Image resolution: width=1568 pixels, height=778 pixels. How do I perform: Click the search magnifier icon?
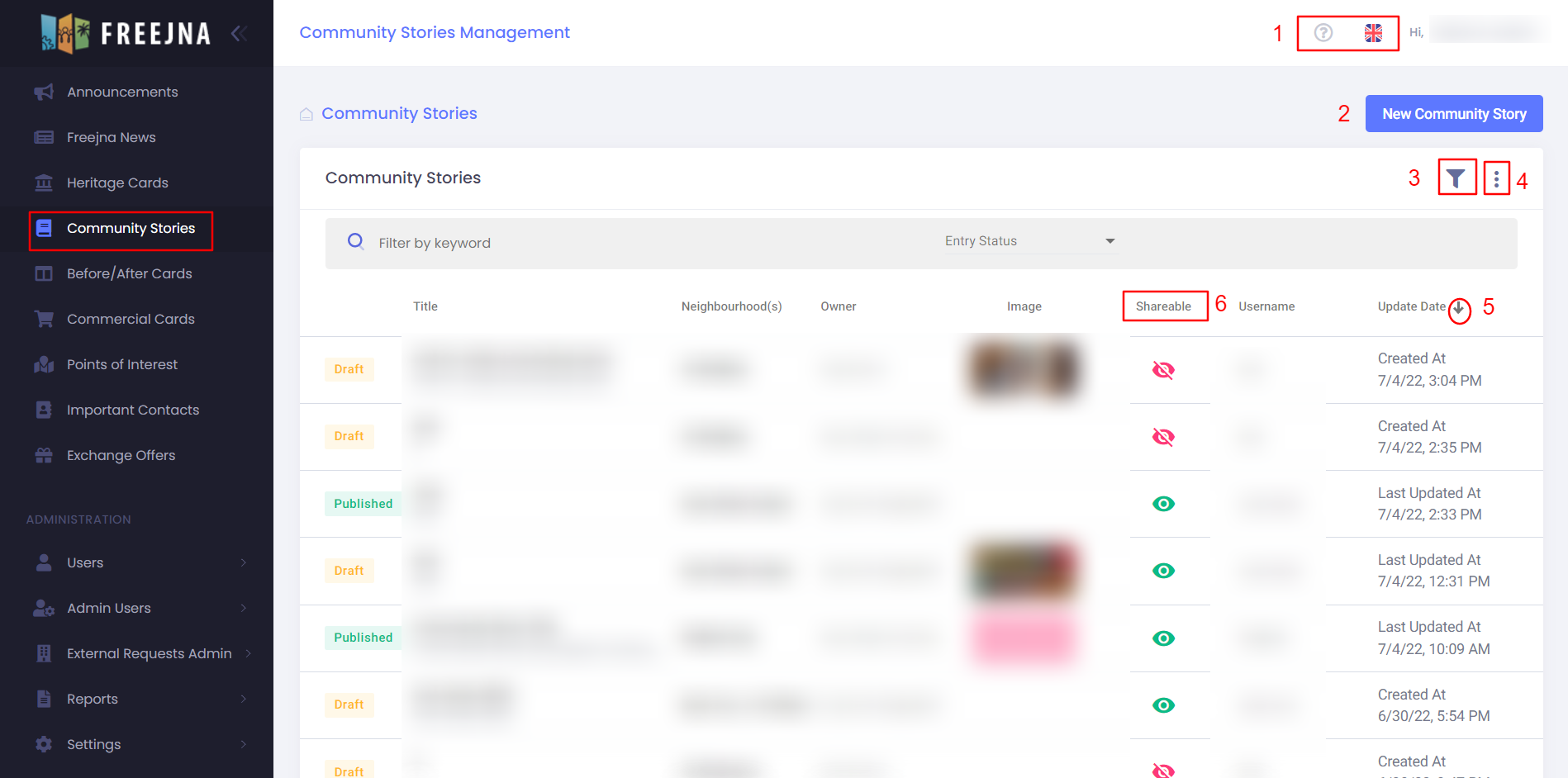356,241
